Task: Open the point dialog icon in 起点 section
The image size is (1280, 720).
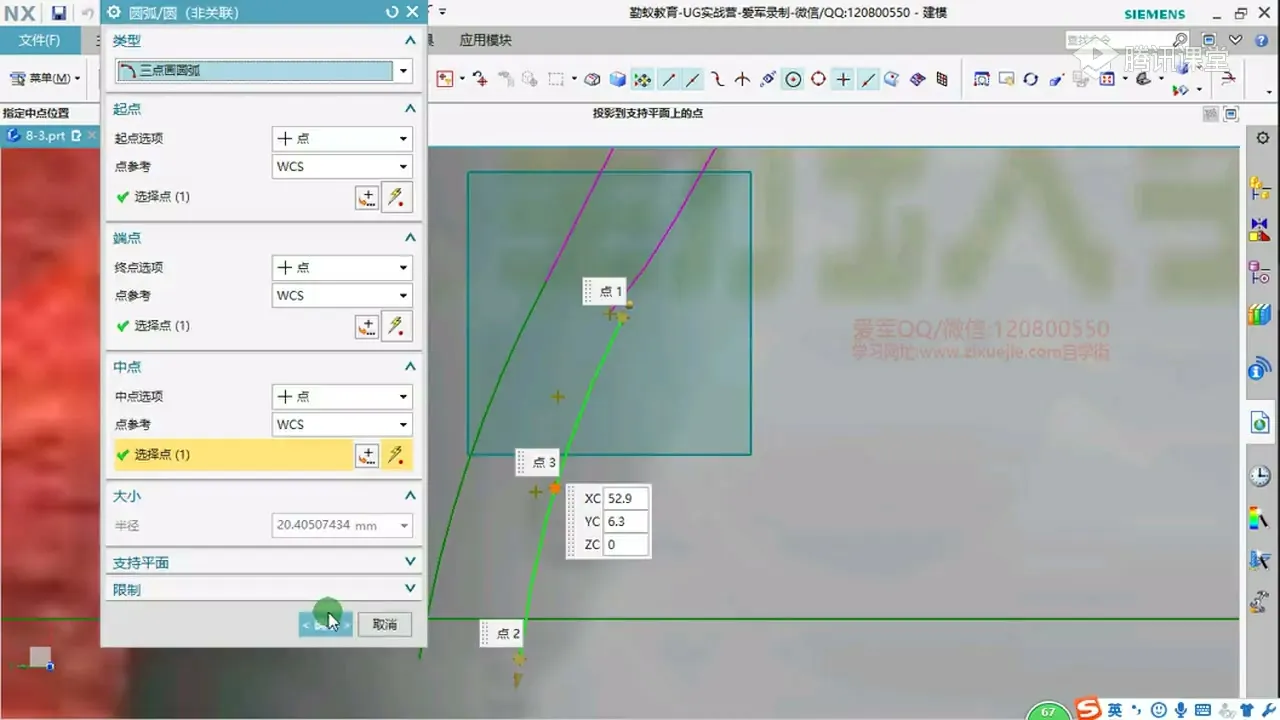Action: [x=367, y=197]
